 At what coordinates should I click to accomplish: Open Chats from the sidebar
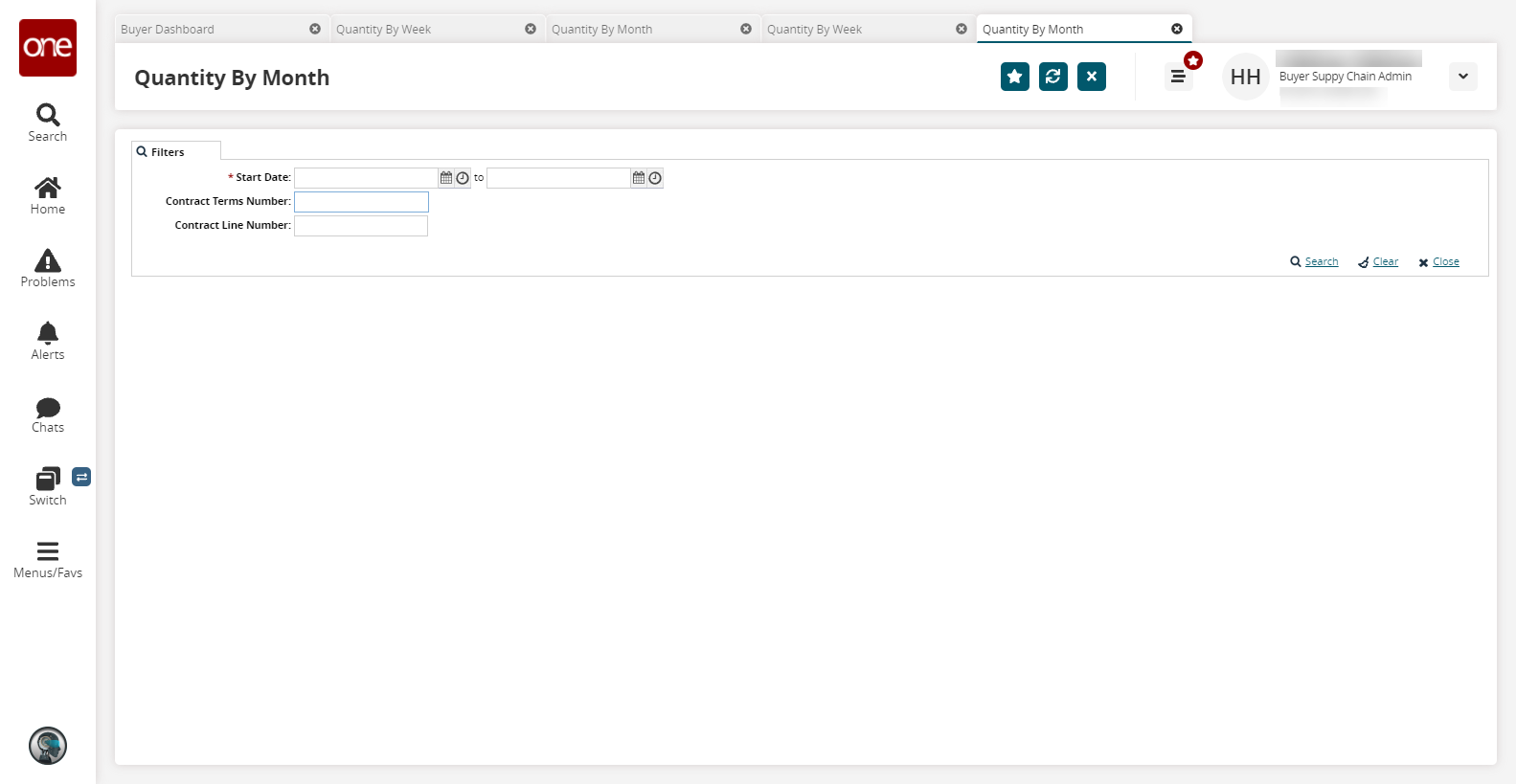click(x=48, y=414)
